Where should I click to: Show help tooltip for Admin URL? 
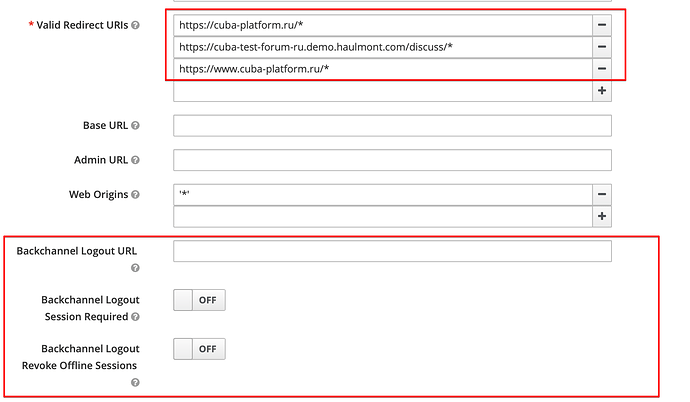(136, 160)
